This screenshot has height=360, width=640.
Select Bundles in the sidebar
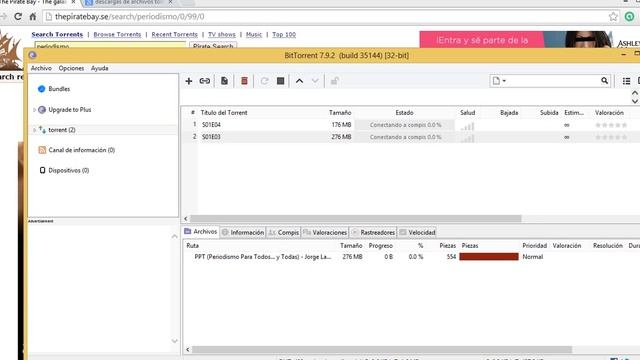tap(59, 89)
